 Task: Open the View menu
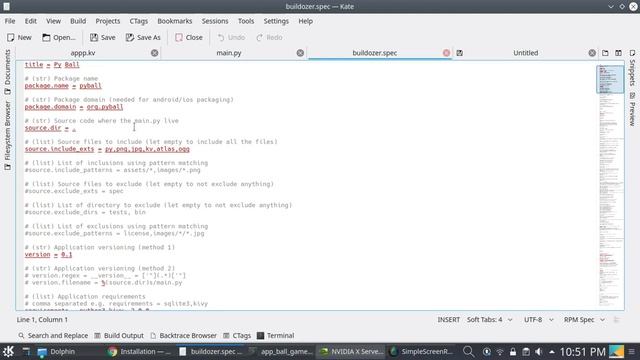point(53,21)
